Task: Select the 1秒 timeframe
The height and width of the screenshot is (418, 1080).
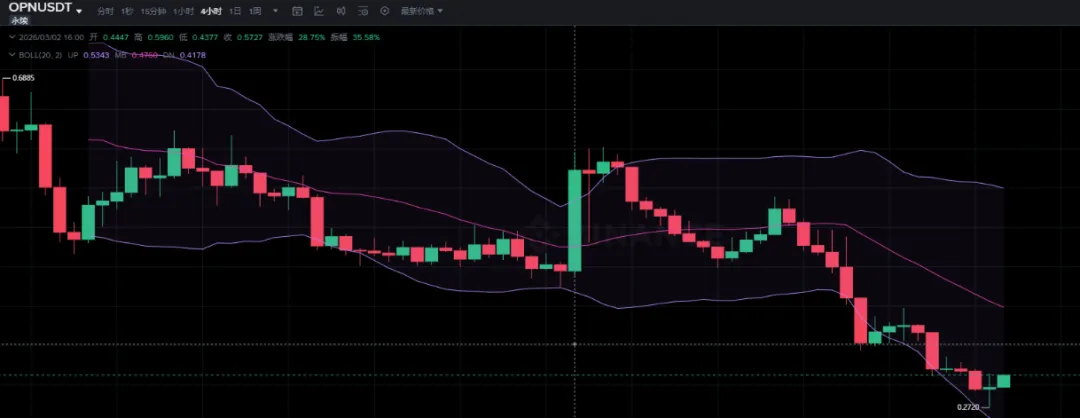Action: [127, 11]
